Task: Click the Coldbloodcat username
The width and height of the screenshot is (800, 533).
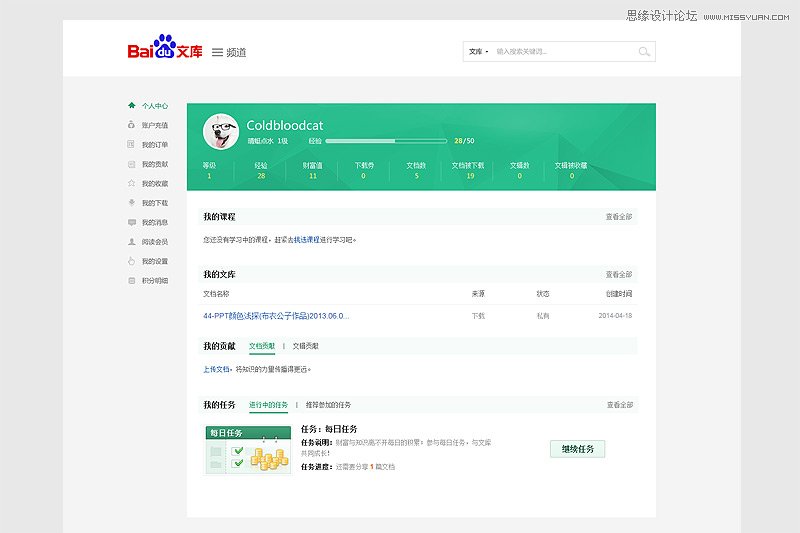Action: pos(285,125)
